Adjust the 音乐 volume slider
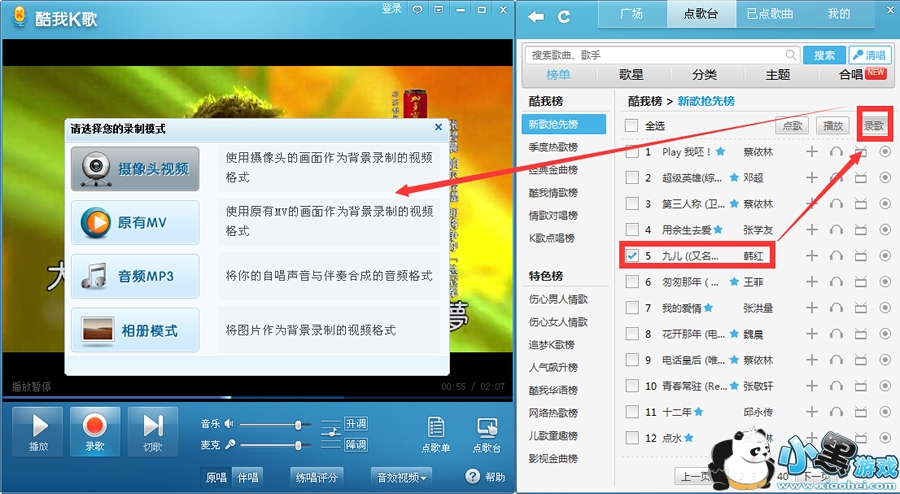This screenshot has width=900, height=494. point(276,425)
